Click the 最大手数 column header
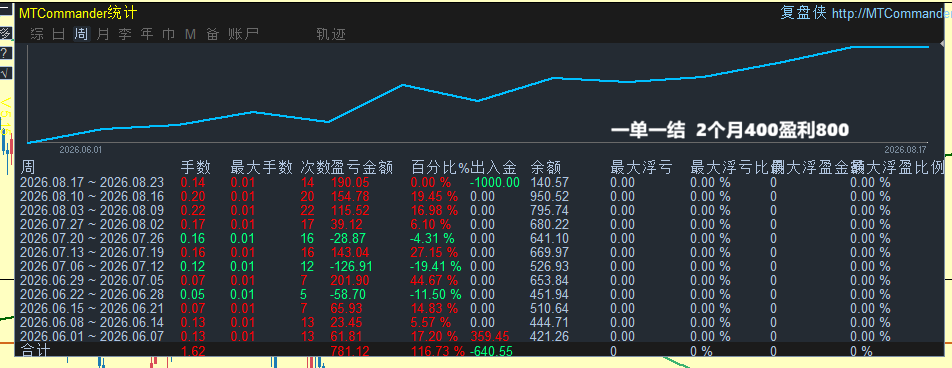952x368 pixels. point(262,168)
